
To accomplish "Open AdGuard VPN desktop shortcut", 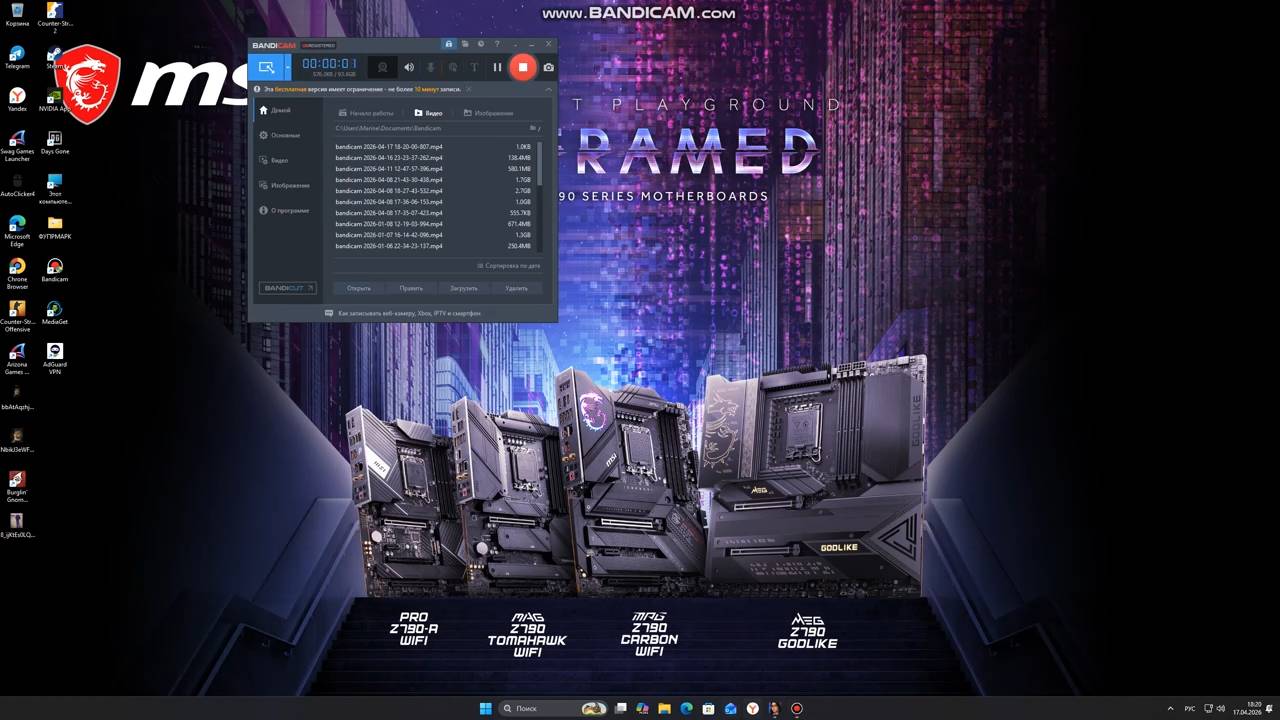I will pos(55,358).
